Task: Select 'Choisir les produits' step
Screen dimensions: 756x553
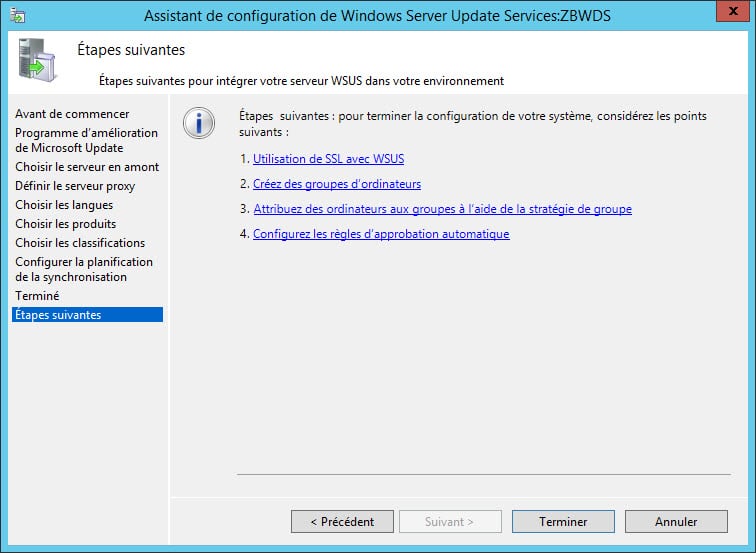Action: coord(66,224)
